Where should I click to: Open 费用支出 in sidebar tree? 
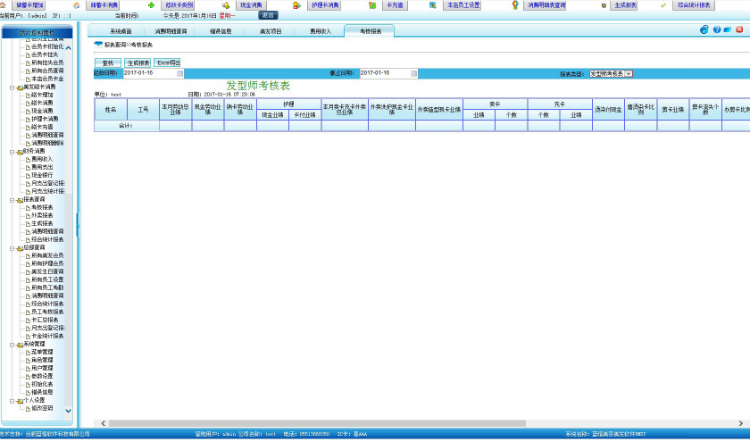pyautogui.click(x=42, y=167)
